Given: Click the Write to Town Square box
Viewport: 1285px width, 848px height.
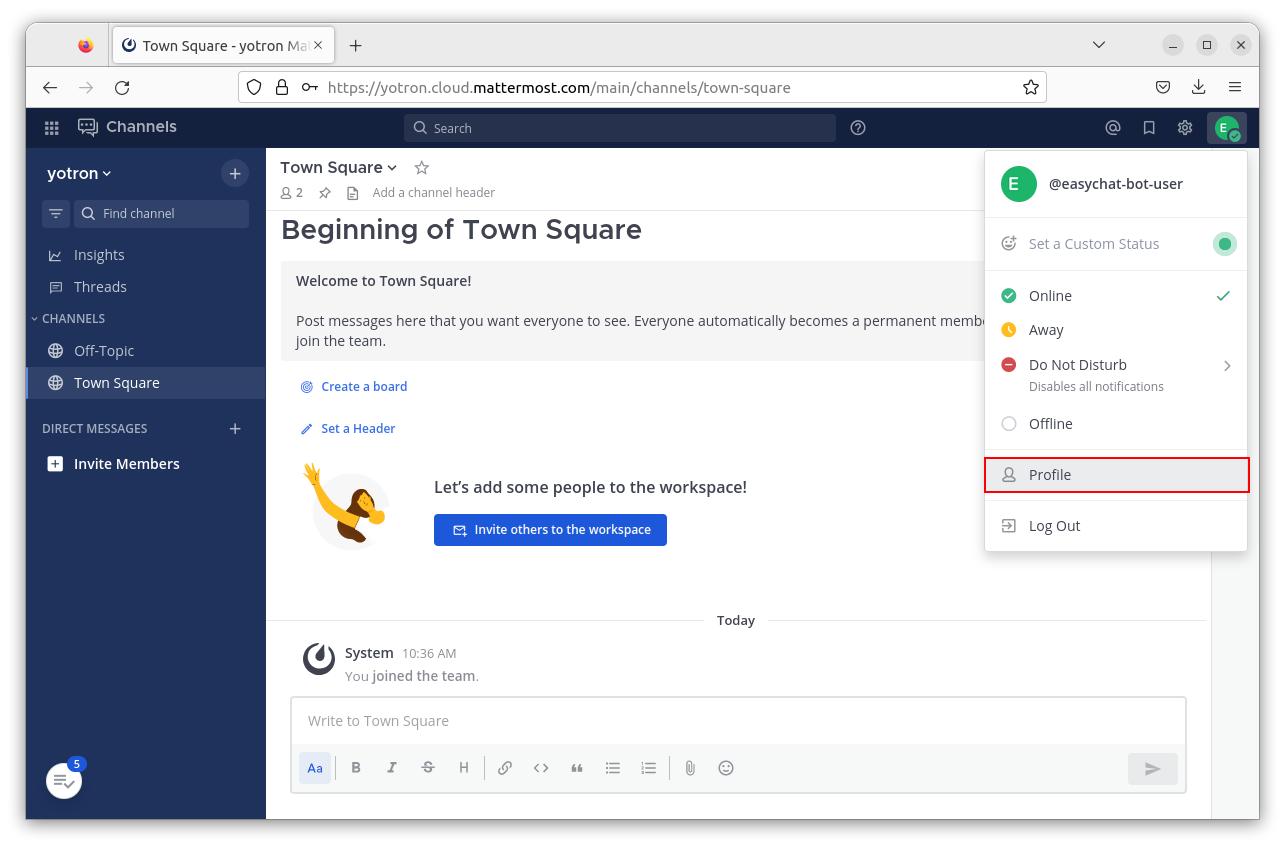Looking at the screenshot, I should [738, 721].
